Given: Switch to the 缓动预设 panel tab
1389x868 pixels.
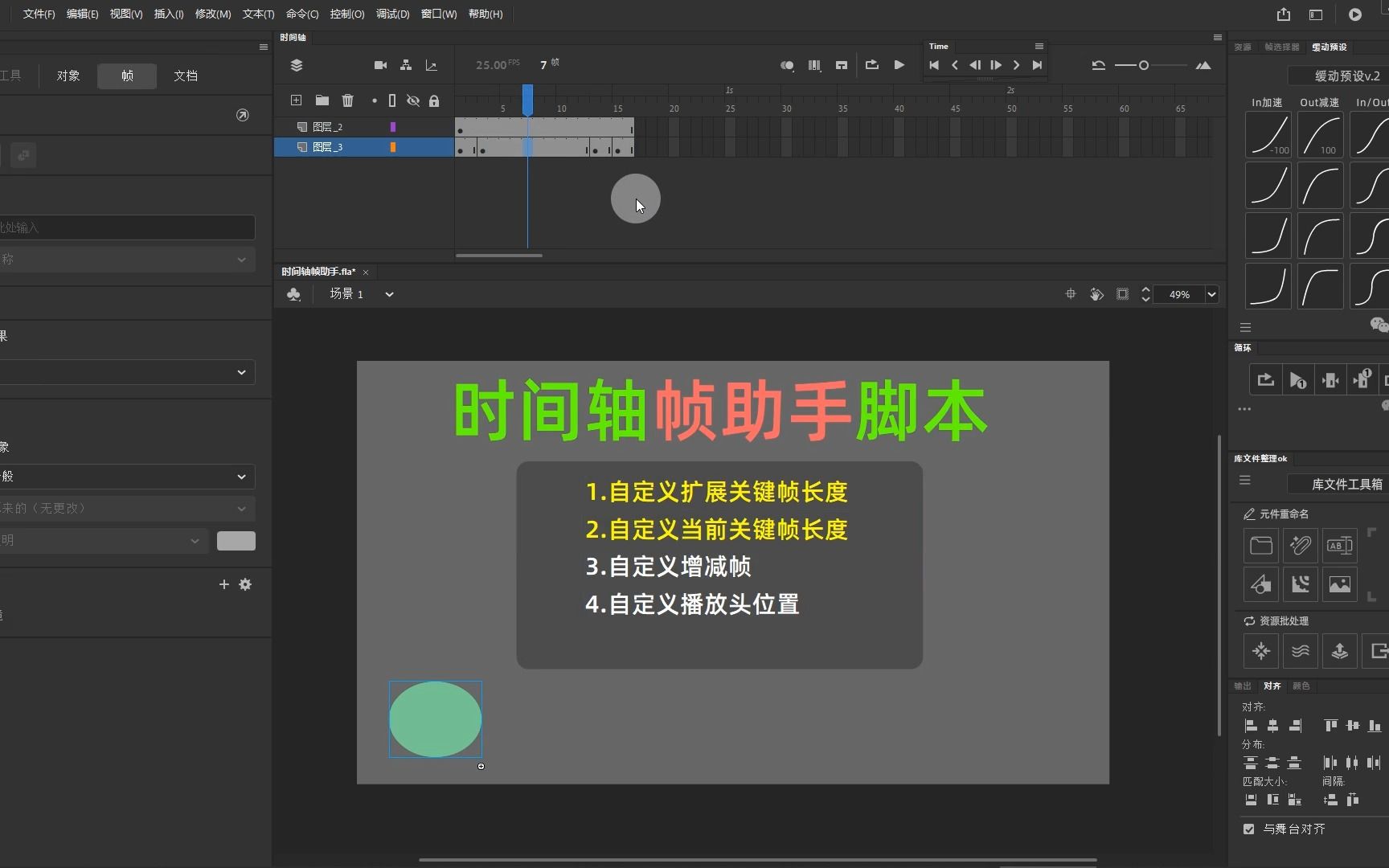Looking at the screenshot, I should point(1330,47).
